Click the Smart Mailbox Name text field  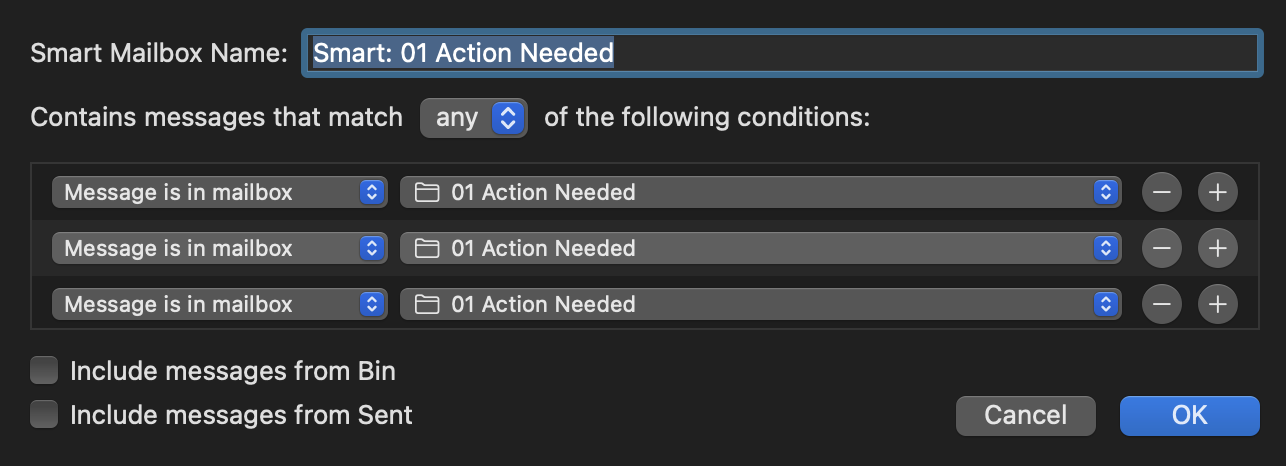tap(780, 53)
